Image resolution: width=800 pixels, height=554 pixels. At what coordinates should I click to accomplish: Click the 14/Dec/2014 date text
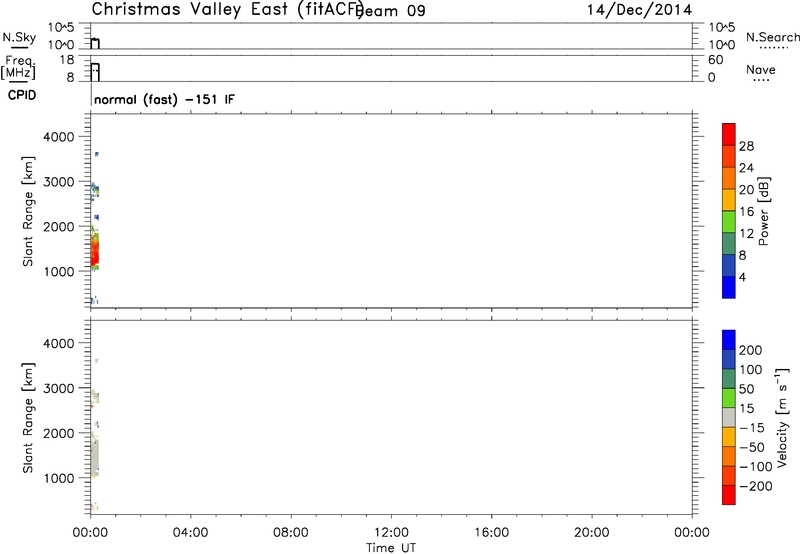(x=639, y=10)
